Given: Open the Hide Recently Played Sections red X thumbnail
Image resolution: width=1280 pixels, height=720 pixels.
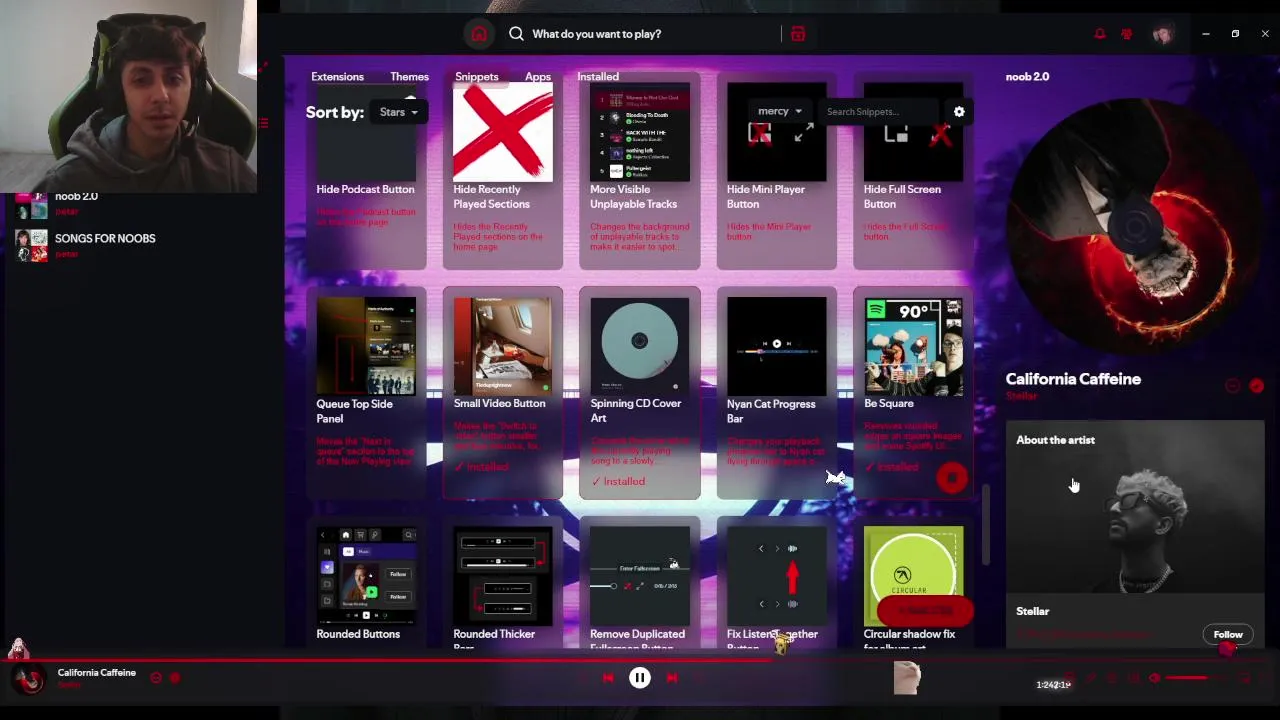Looking at the screenshot, I should coord(503,132).
